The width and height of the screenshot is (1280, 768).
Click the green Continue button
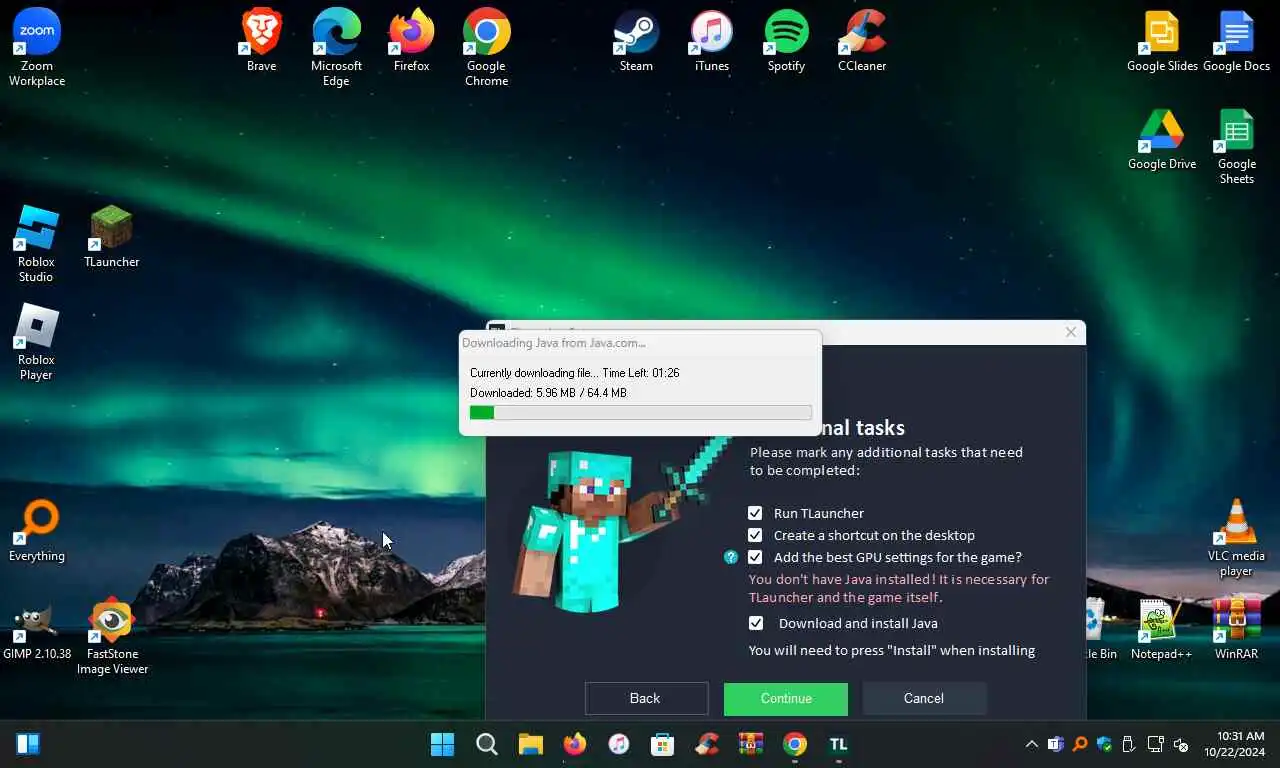click(786, 698)
